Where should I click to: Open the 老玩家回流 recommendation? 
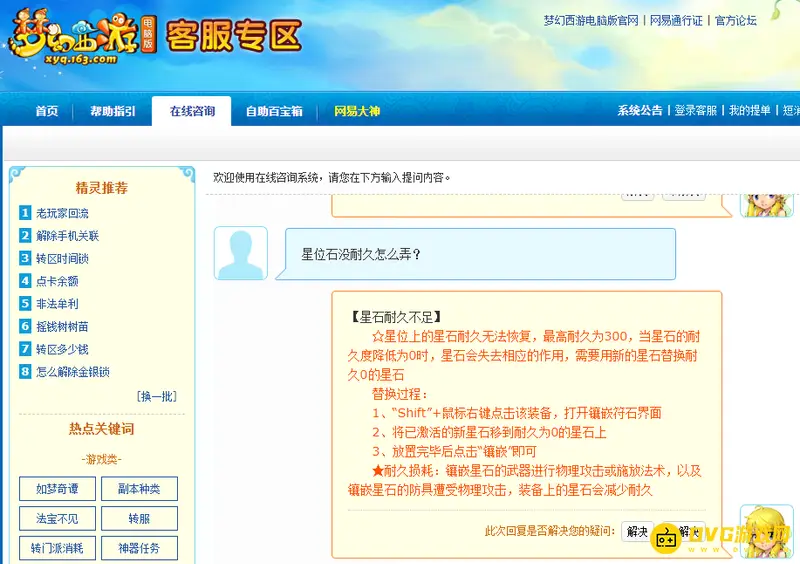tap(62, 213)
